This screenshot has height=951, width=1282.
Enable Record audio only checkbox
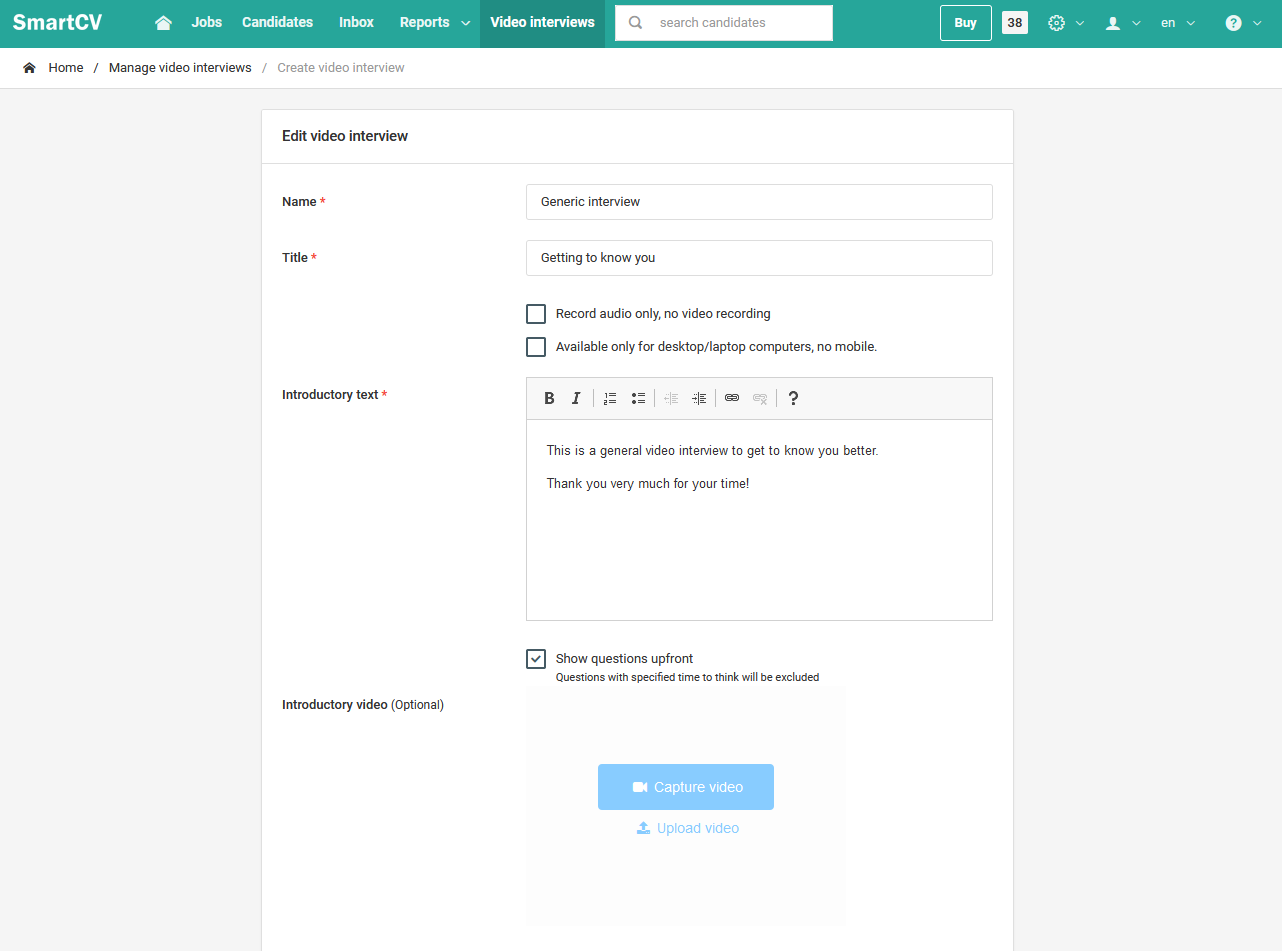[536, 314]
